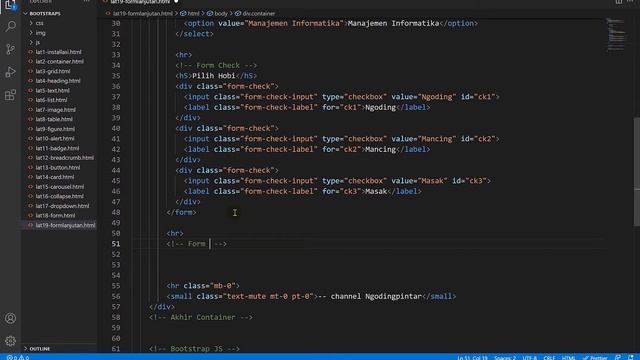
Task: Open the Source Control view
Action: coord(11,49)
